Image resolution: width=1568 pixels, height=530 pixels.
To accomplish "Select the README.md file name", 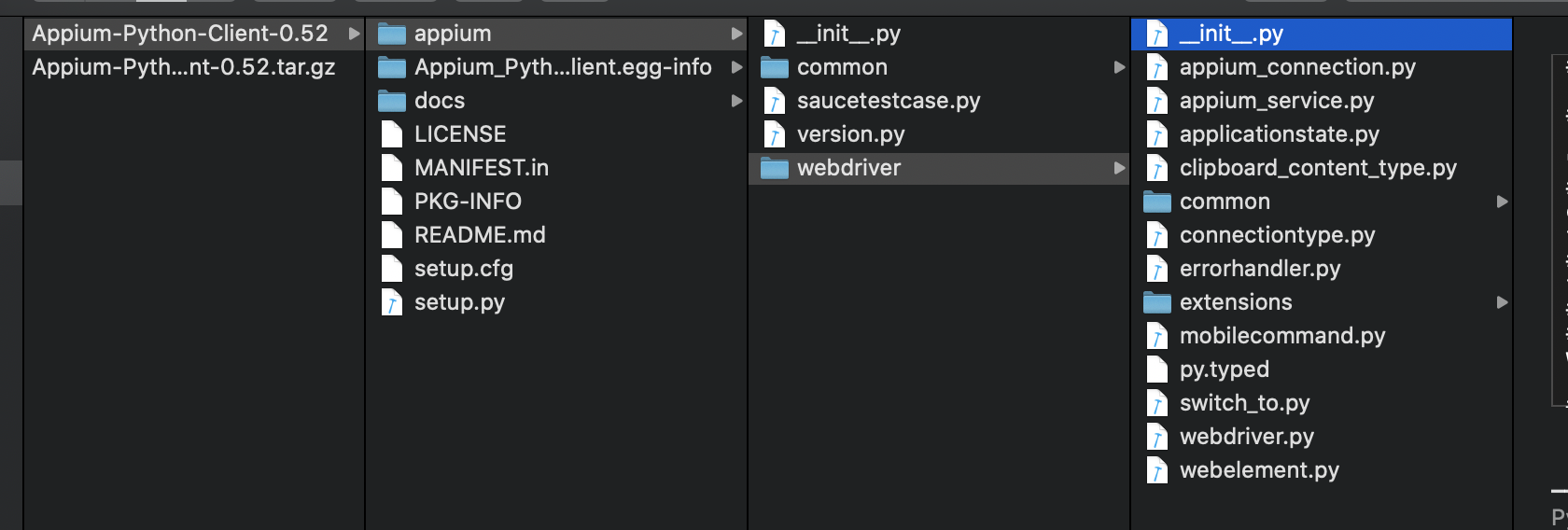I will click(x=480, y=235).
